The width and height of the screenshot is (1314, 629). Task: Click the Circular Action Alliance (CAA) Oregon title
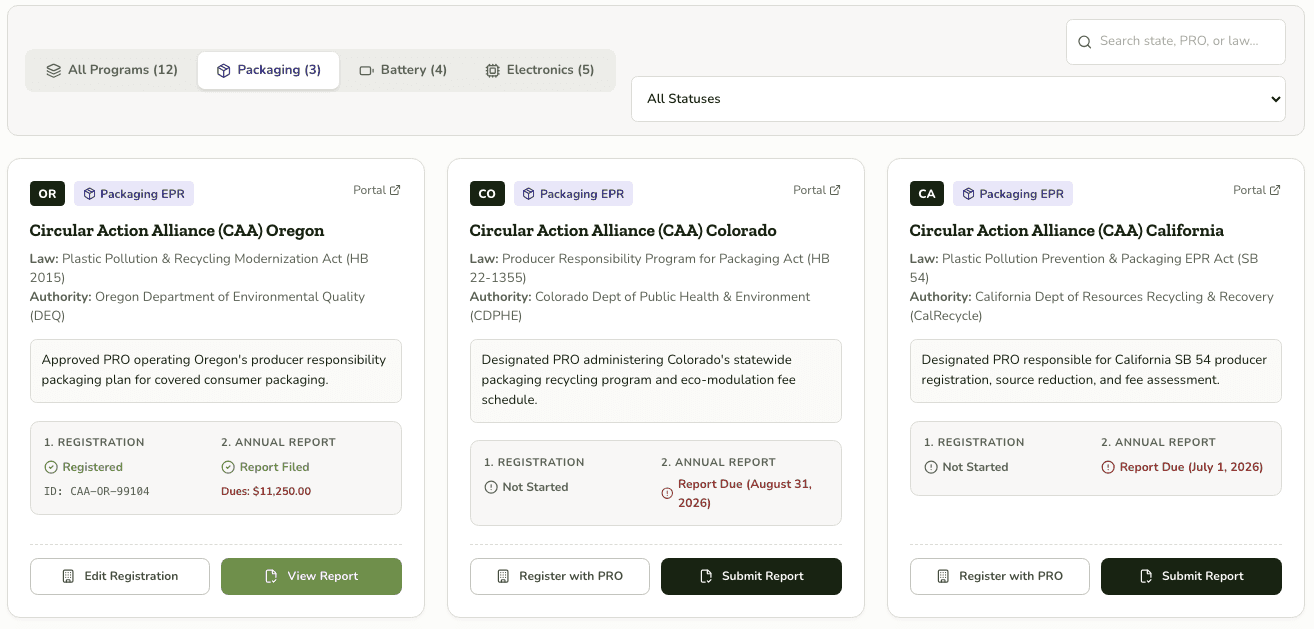coord(177,231)
